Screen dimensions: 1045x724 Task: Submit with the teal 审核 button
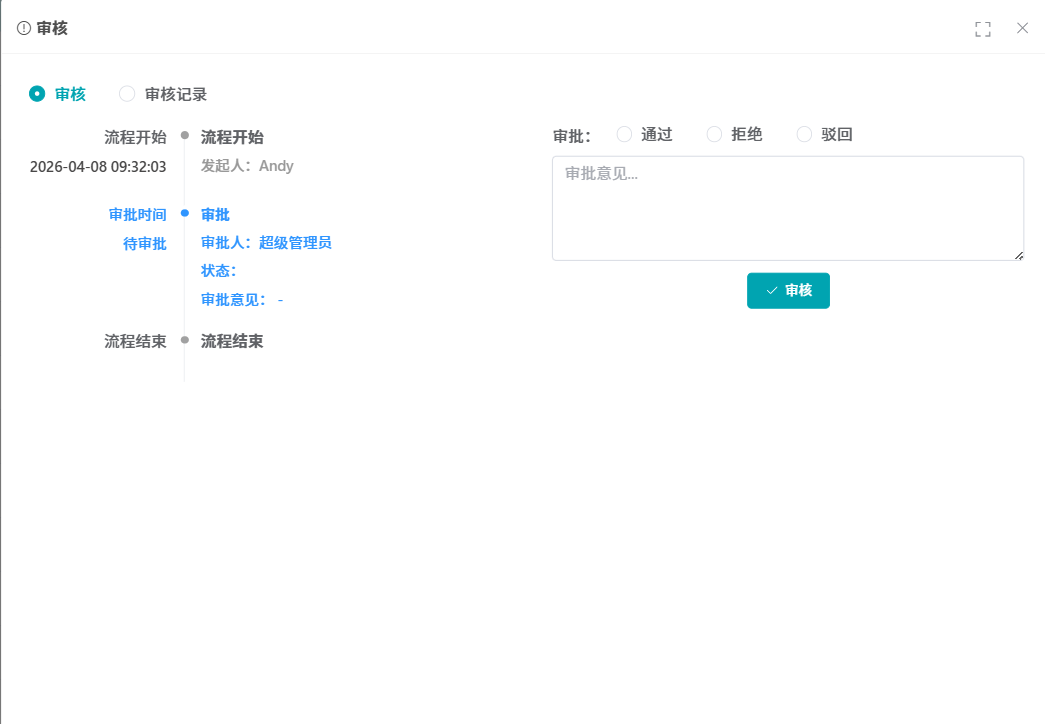click(788, 290)
